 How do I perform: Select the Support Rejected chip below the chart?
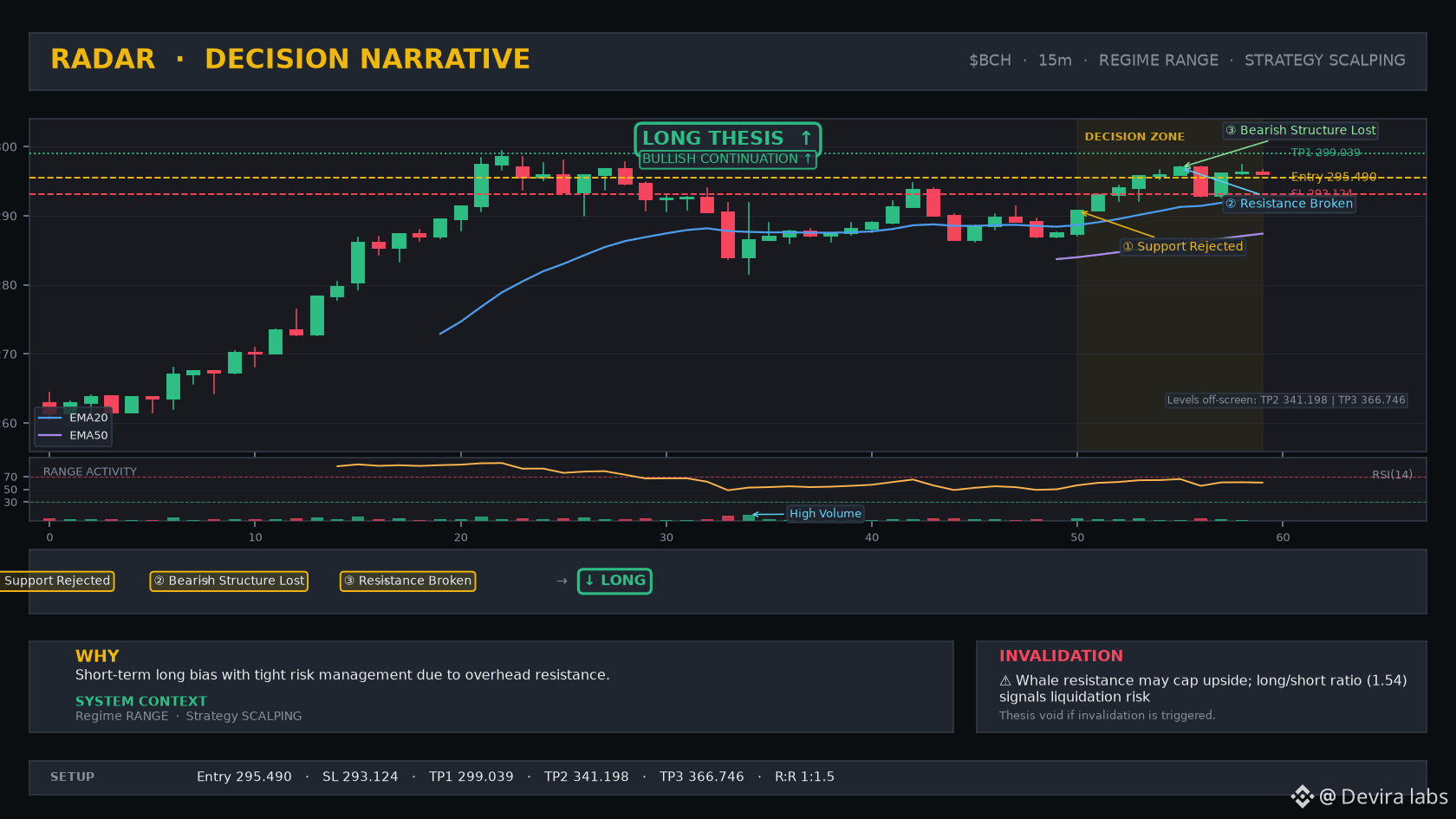[56, 581]
